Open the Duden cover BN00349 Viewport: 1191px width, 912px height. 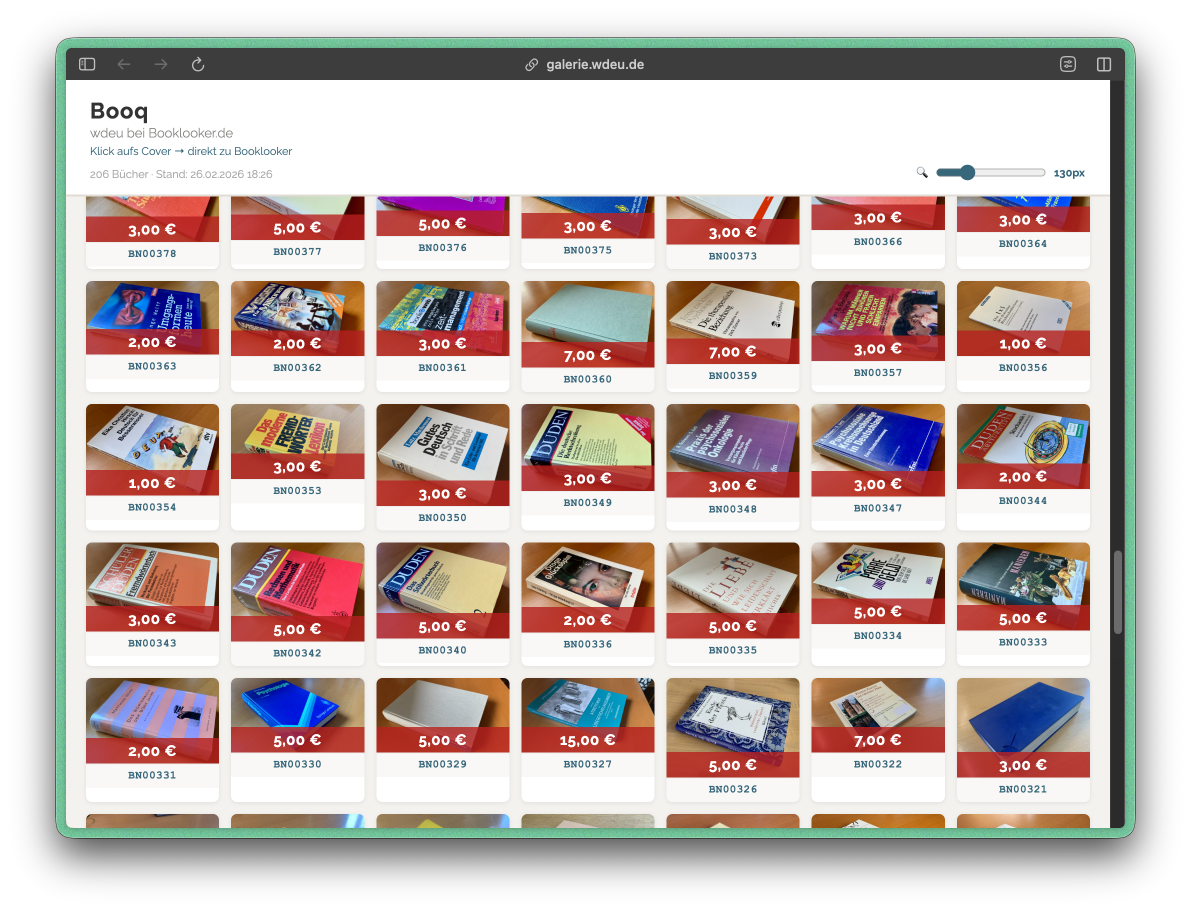click(587, 447)
